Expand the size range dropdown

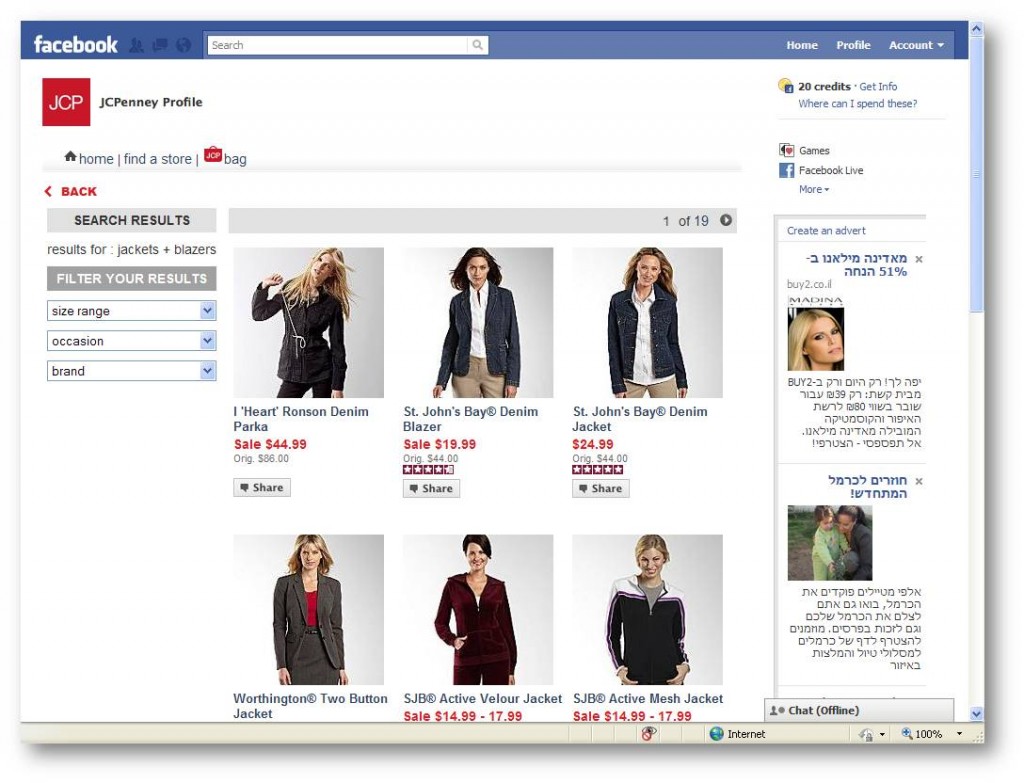tap(208, 311)
